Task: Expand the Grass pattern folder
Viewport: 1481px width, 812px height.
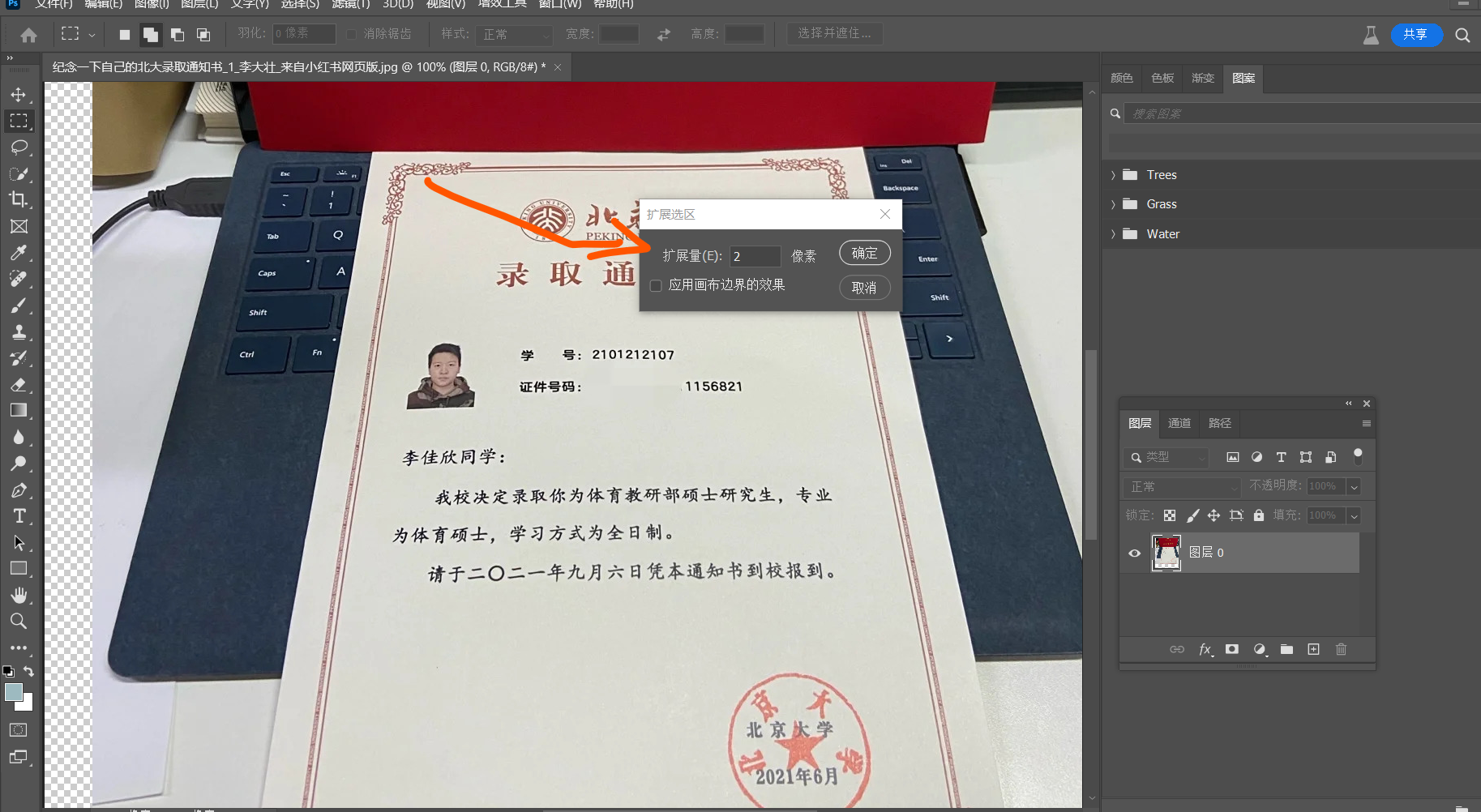Action: pyautogui.click(x=1113, y=204)
